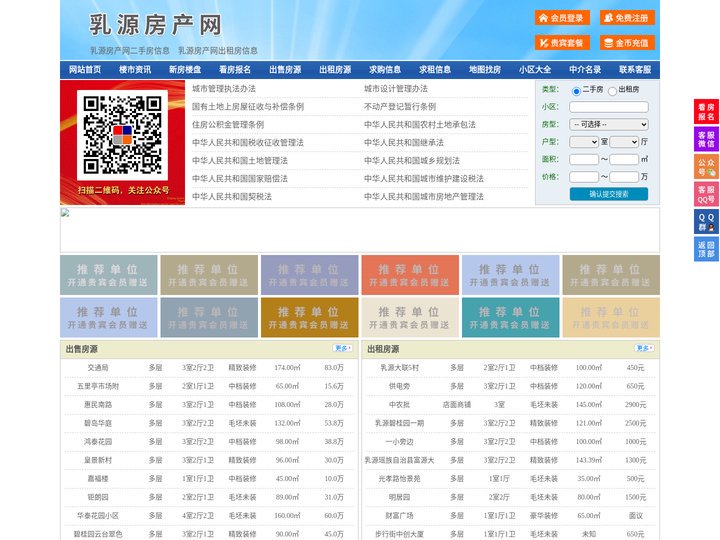Viewport: 720px width, 540px height.
Task: Open 出售房源 navigation item
Action: [x=285, y=70]
